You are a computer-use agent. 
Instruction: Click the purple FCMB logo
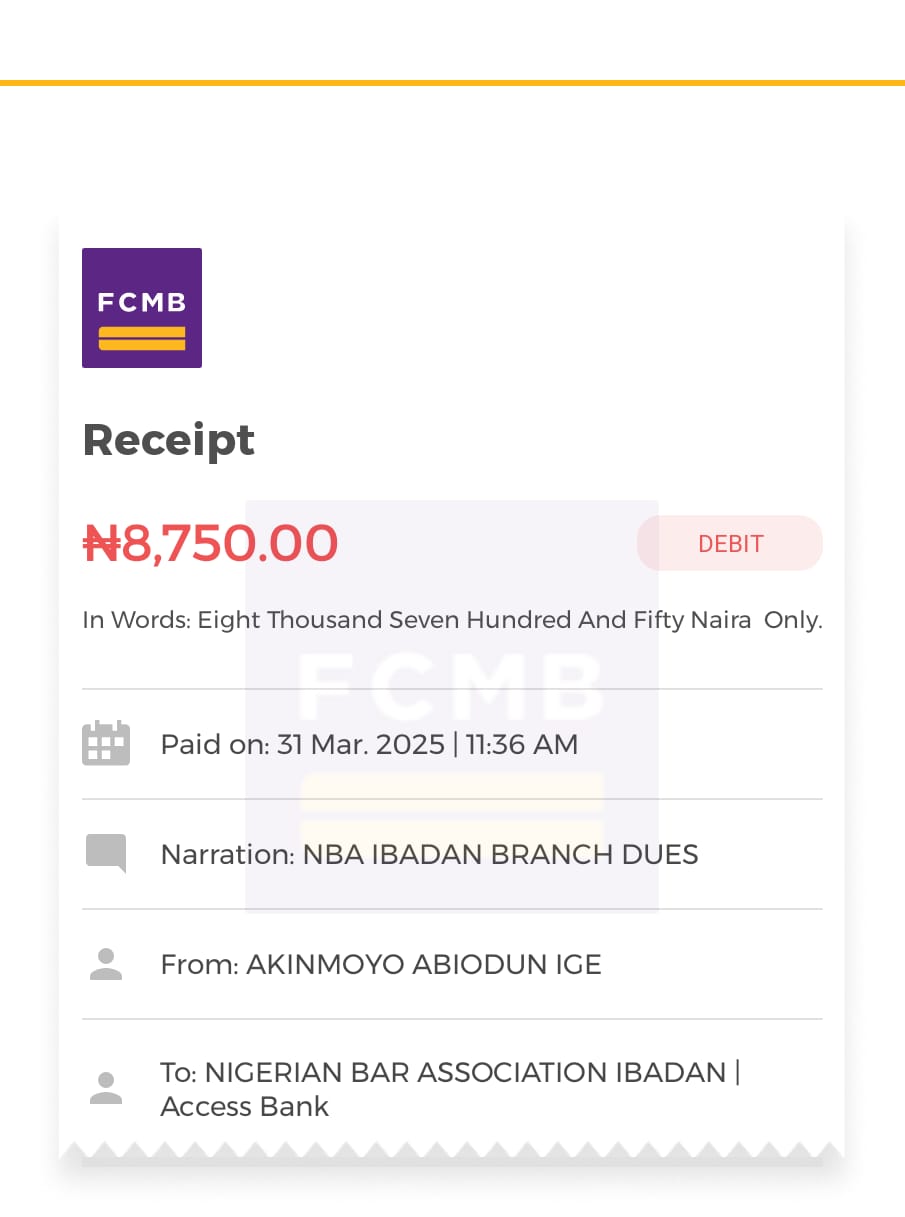(142, 308)
